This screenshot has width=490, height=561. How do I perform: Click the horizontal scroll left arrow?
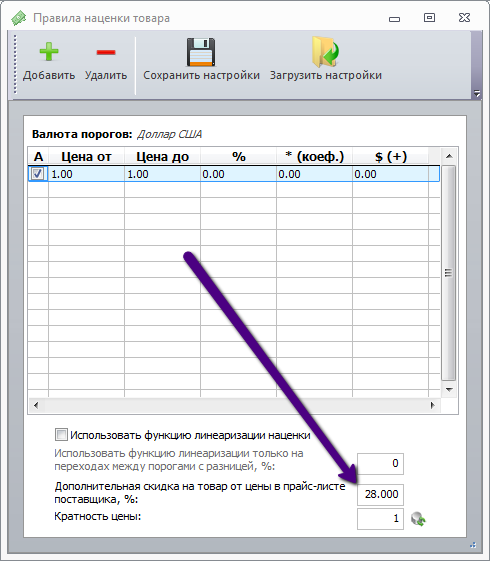36,405
